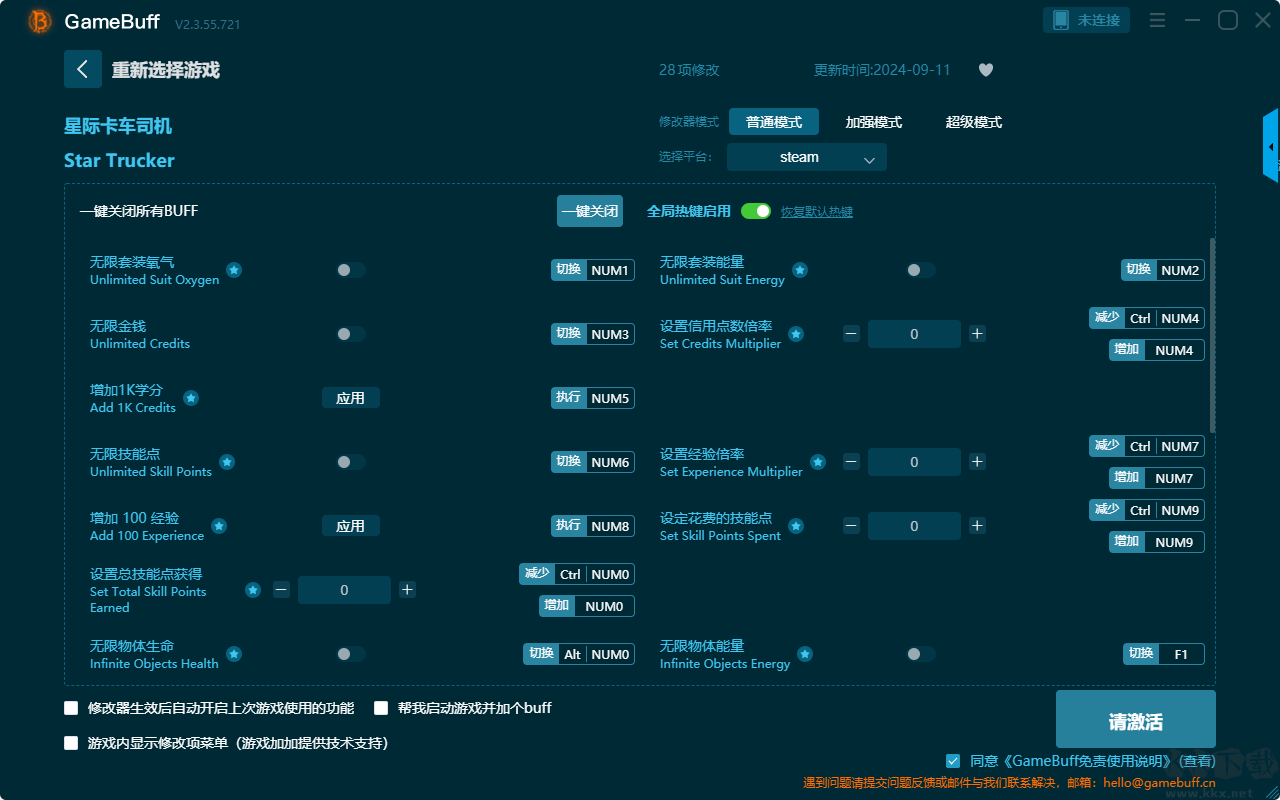Decrease Set Total Skill Points Earned value
This screenshot has height=800, width=1280.
pyautogui.click(x=281, y=590)
